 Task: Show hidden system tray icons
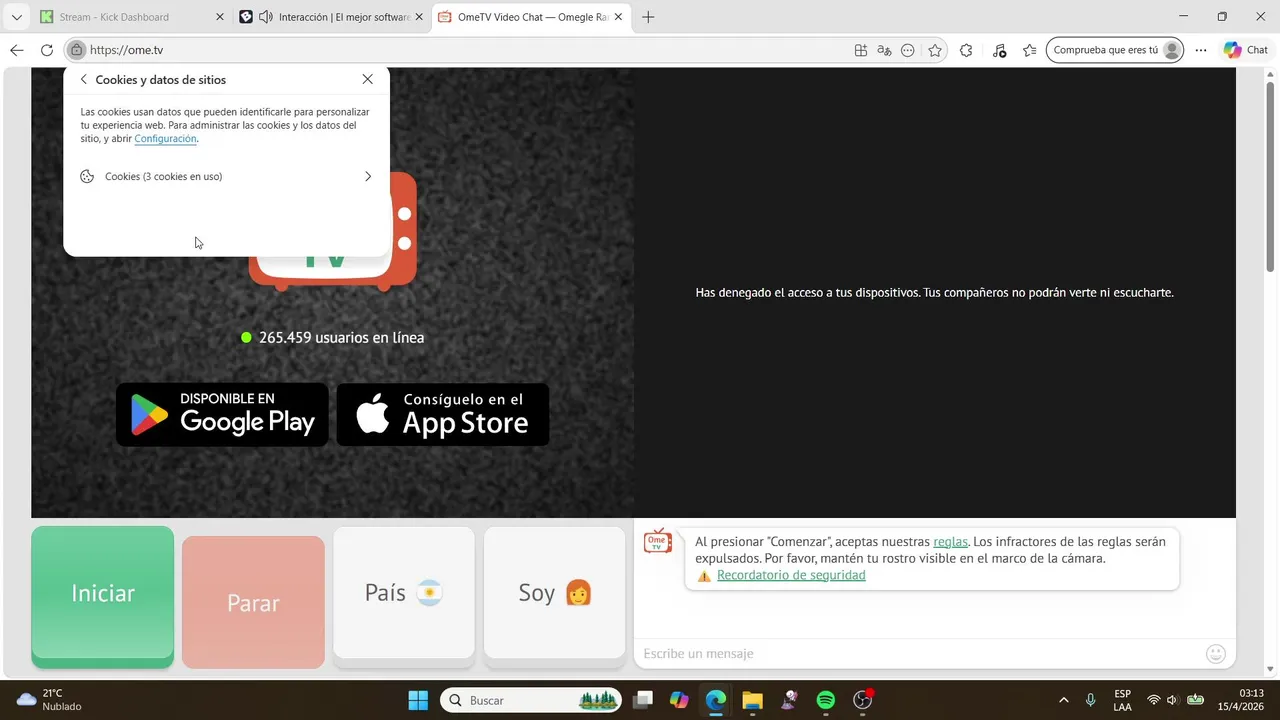pos(1063,700)
